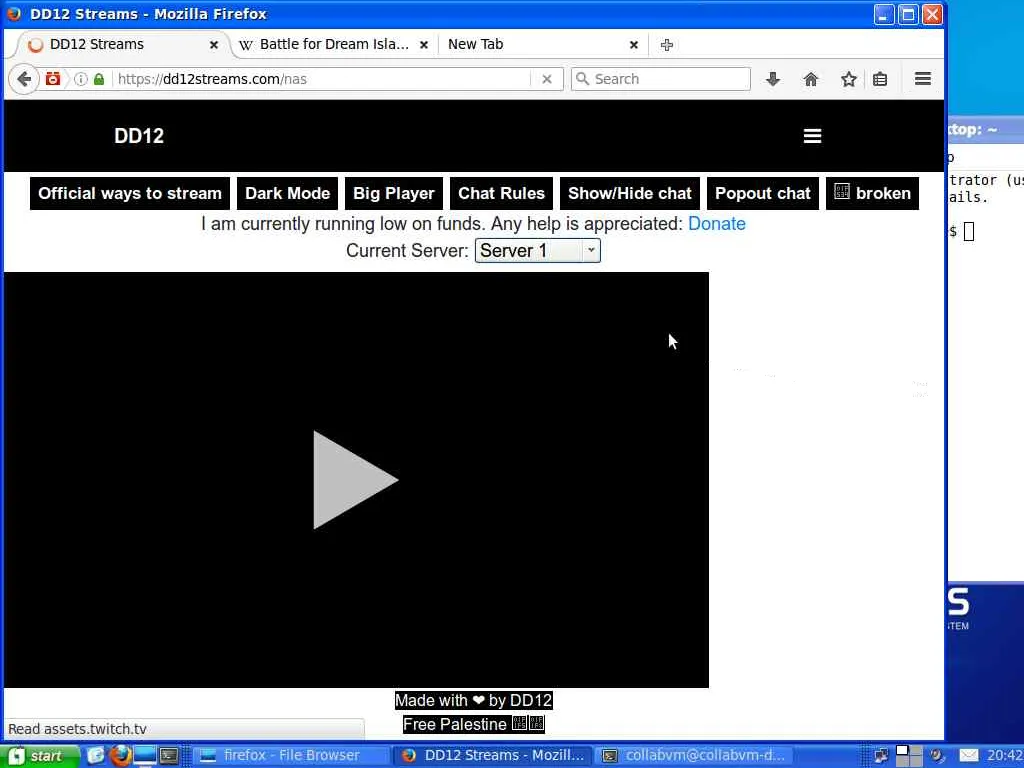Image resolution: width=1024 pixels, height=768 pixels.
Task: Toggle Show/Hide chat
Action: 630,193
